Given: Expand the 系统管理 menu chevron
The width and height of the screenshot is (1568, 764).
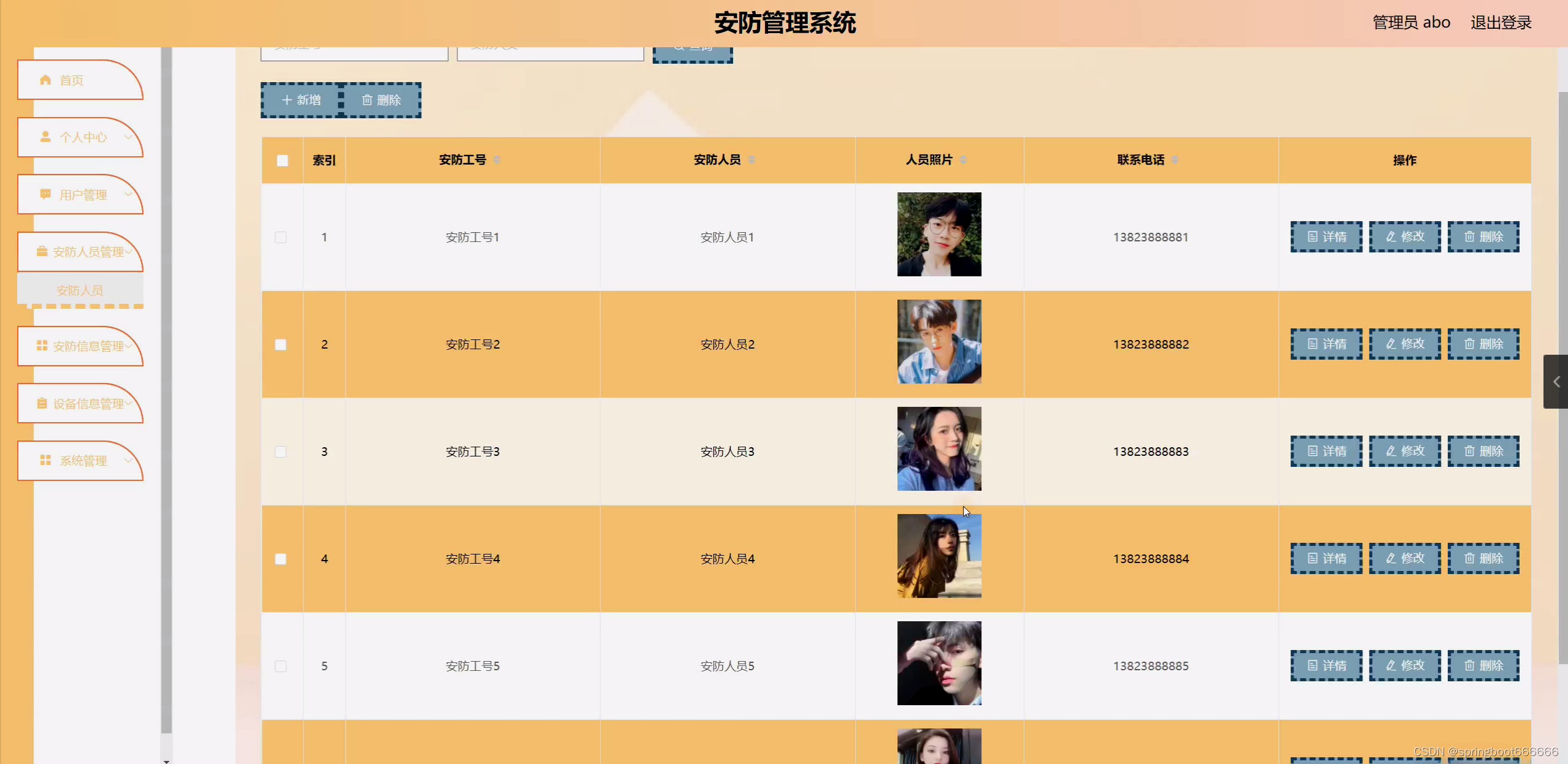Looking at the screenshot, I should pos(129,460).
